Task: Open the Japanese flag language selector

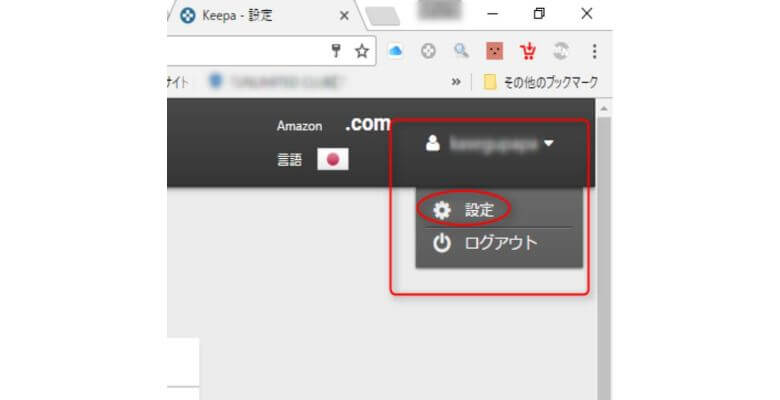Action: point(332,159)
